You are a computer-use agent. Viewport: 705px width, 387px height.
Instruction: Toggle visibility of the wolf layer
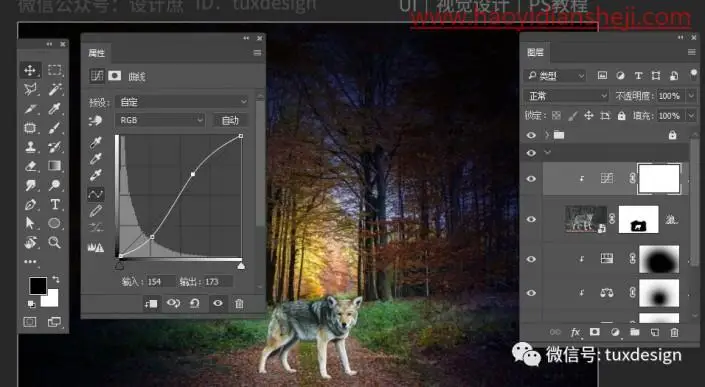click(531, 219)
